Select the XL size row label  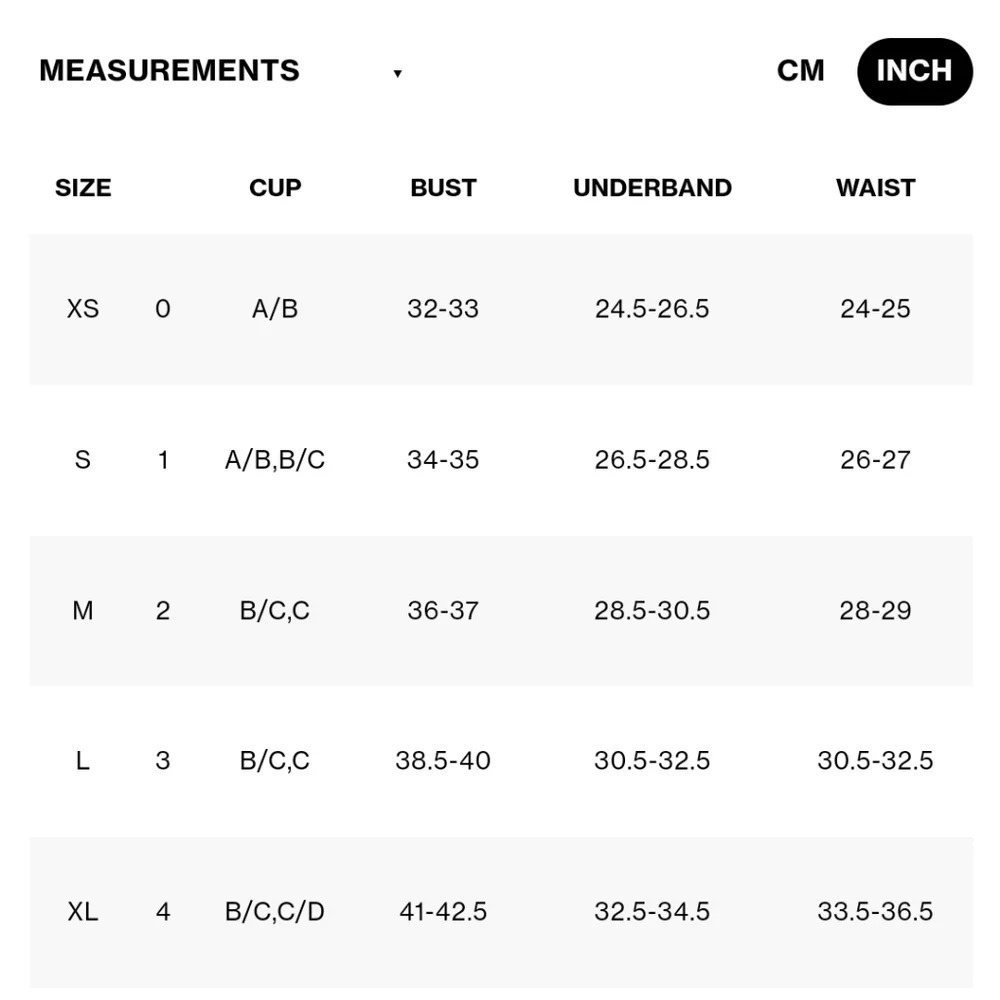[x=83, y=912]
